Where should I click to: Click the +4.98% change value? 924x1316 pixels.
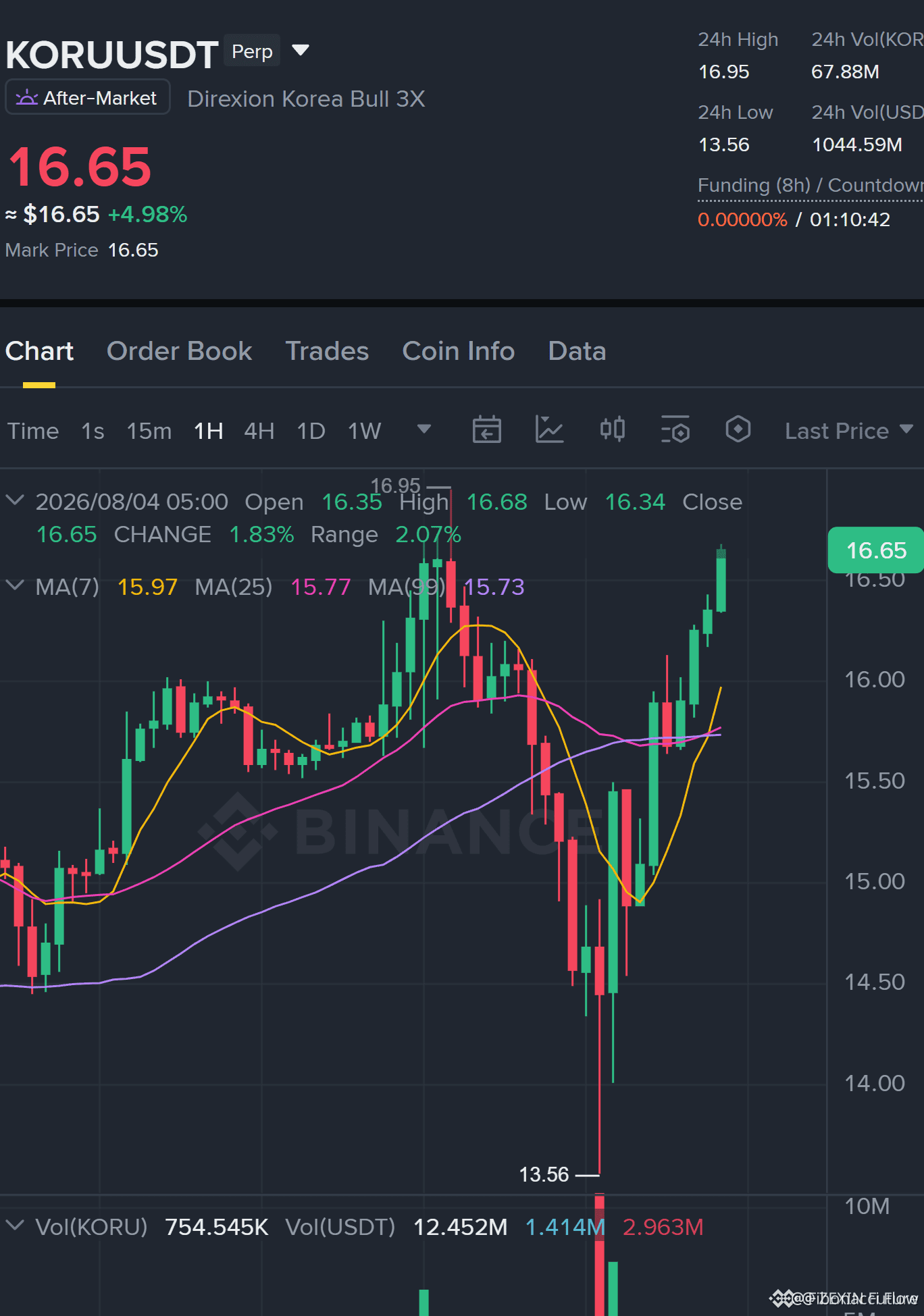148,214
